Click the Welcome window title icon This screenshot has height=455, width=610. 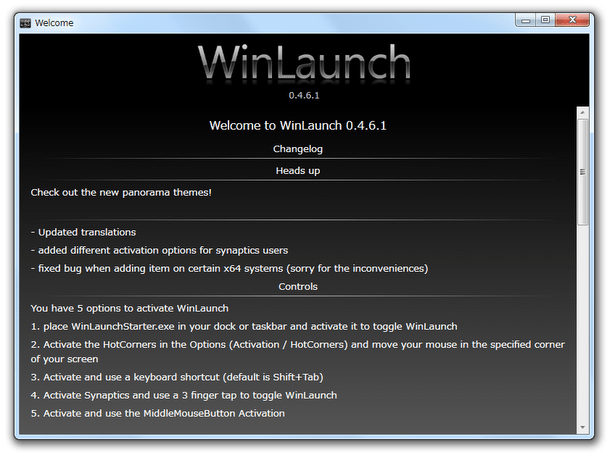pos(25,23)
